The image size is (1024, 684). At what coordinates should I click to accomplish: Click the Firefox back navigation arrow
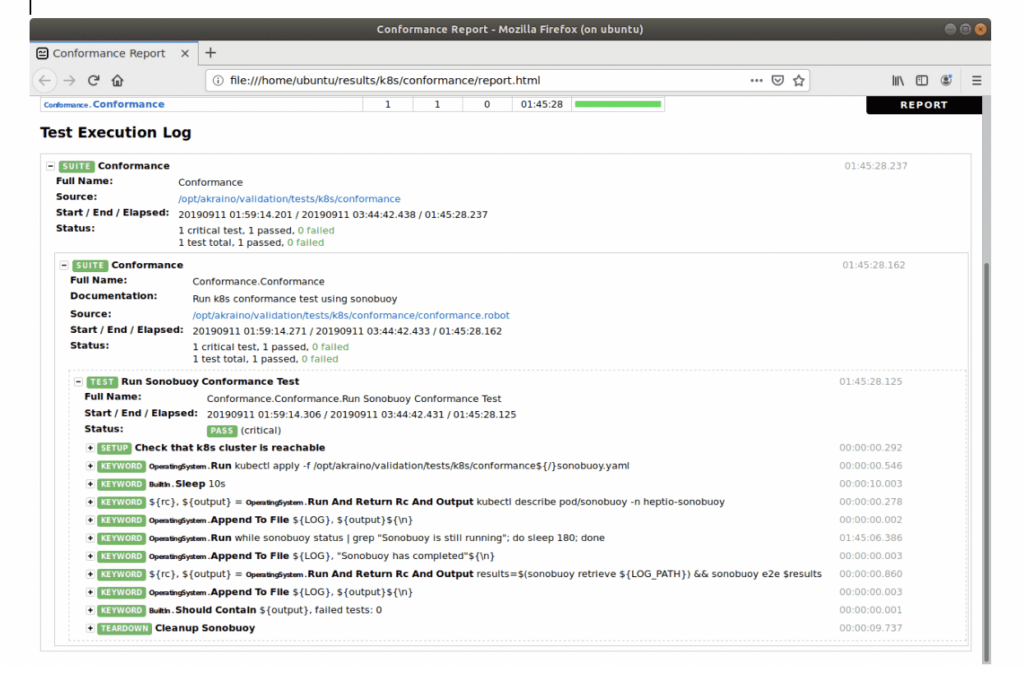click(45, 80)
